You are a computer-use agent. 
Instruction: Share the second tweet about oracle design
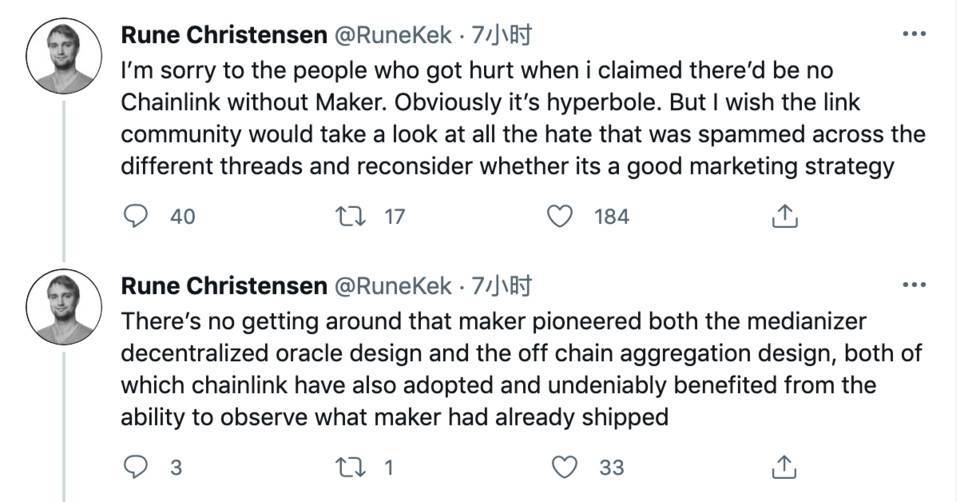coord(785,467)
